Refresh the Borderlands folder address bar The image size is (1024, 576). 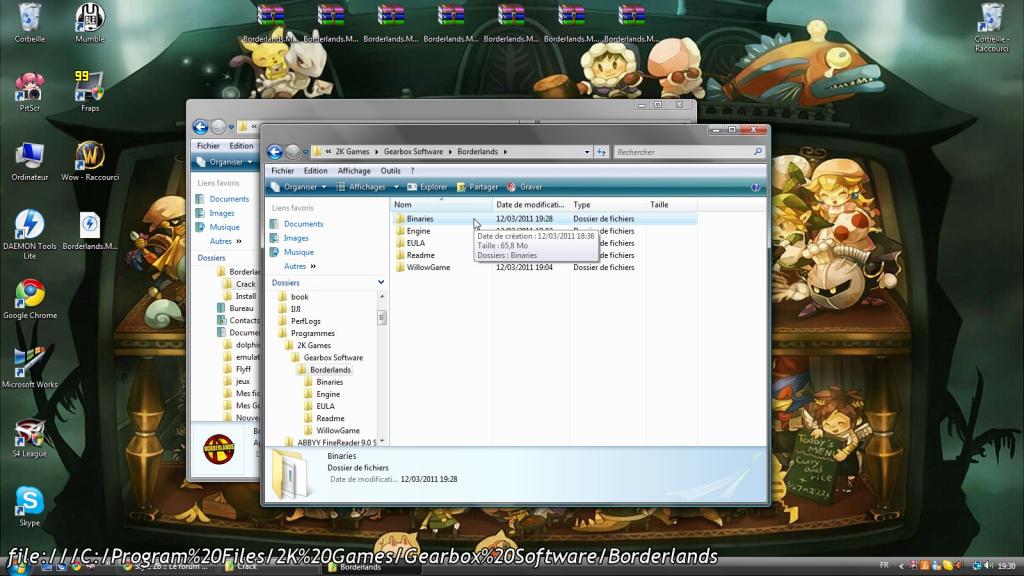tap(601, 152)
